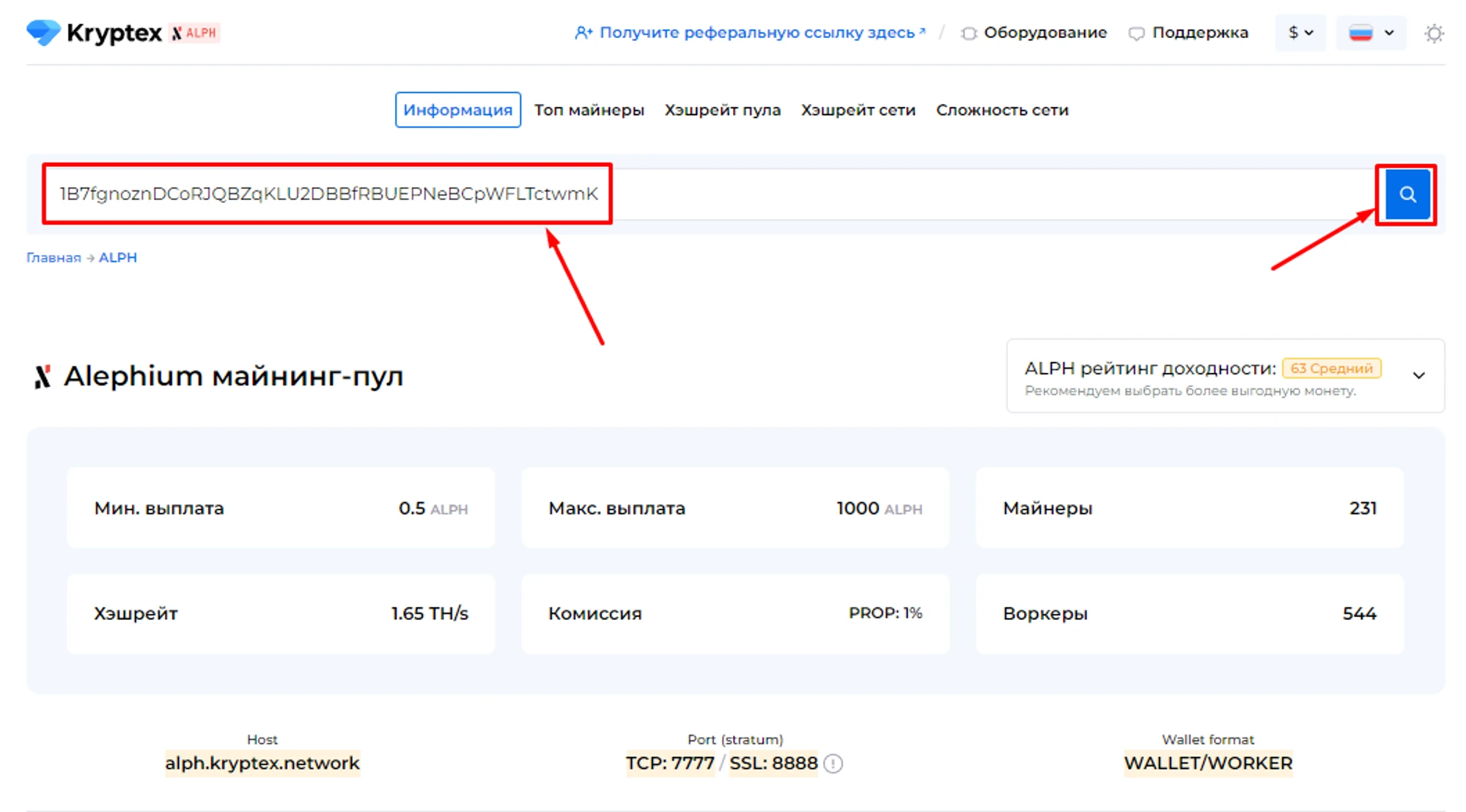
Task: Click the ALPH coin badge beside the logo
Action: (x=195, y=33)
